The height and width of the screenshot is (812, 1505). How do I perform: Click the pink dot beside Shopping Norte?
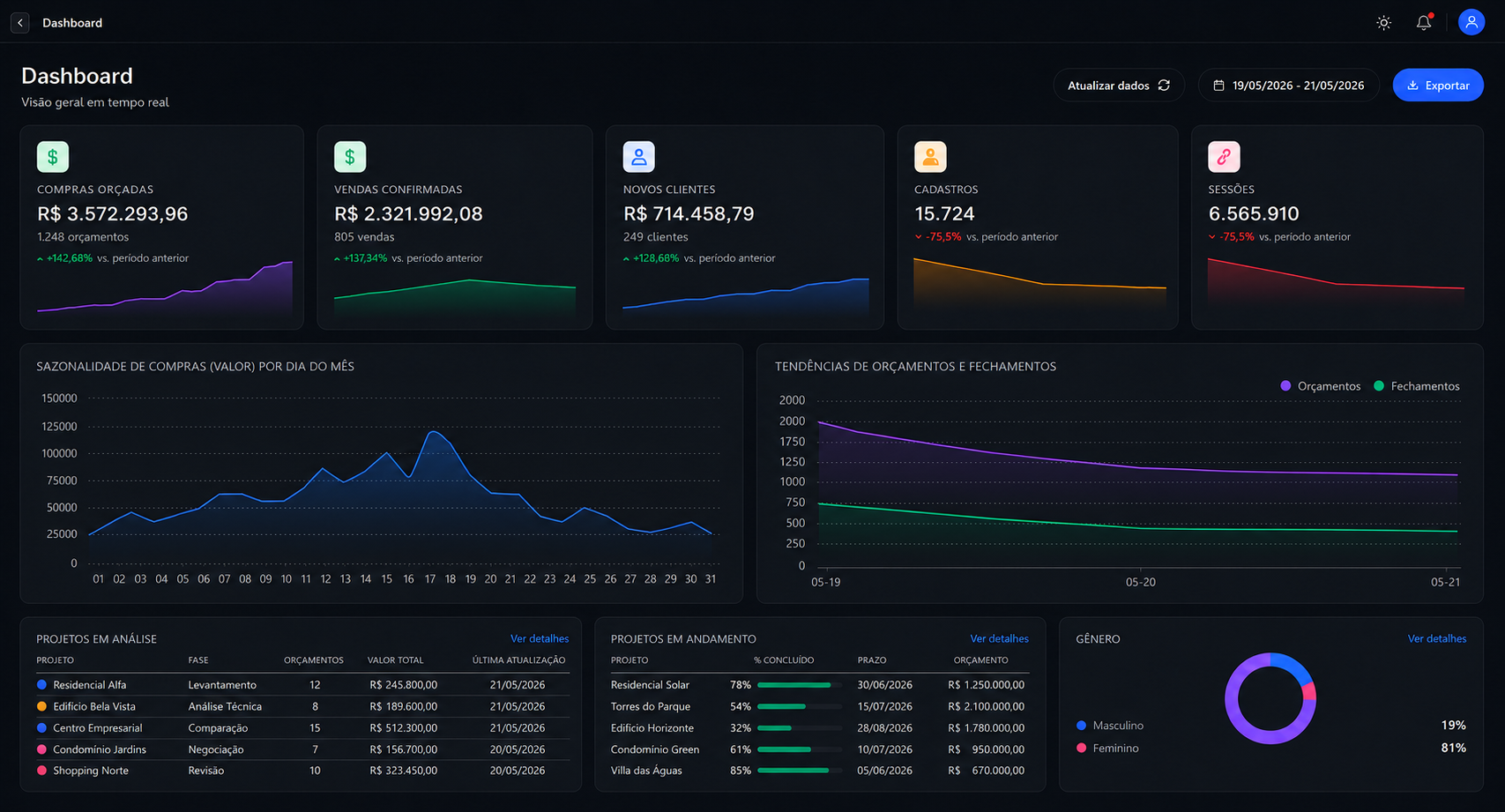(x=41, y=771)
